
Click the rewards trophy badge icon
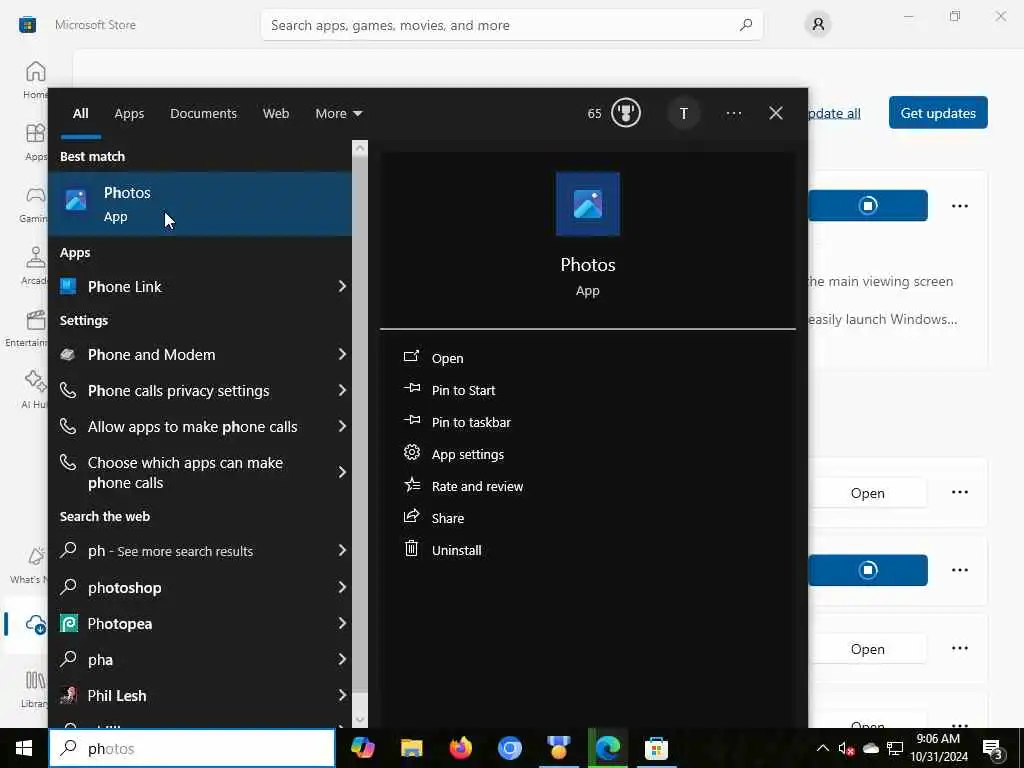coord(626,113)
